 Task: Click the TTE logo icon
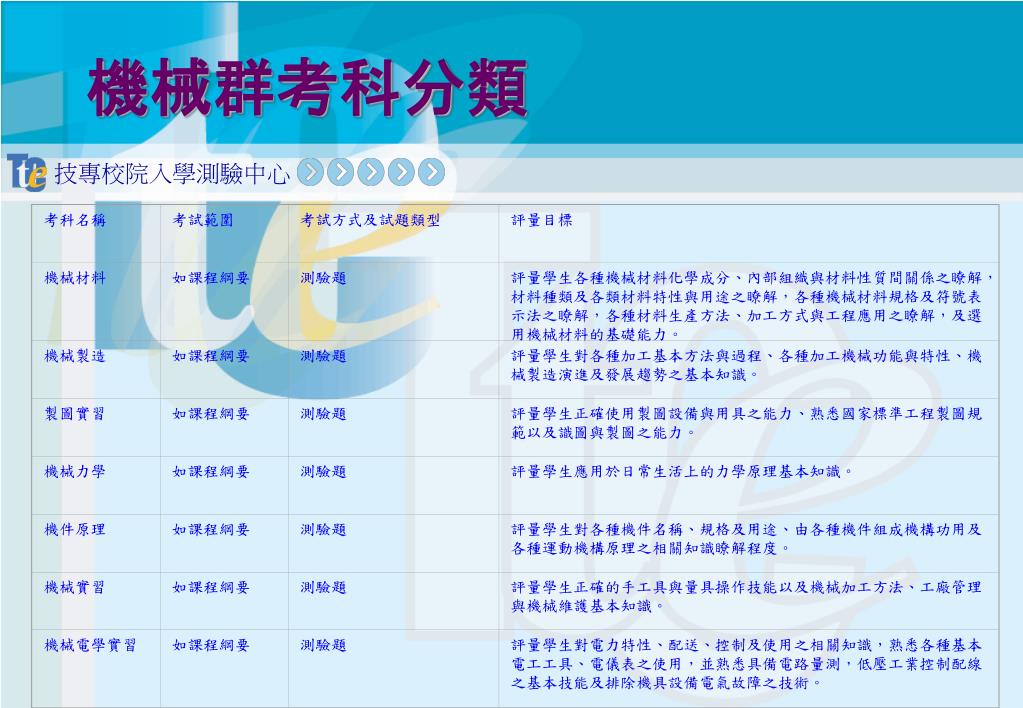click(x=27, y=172)
